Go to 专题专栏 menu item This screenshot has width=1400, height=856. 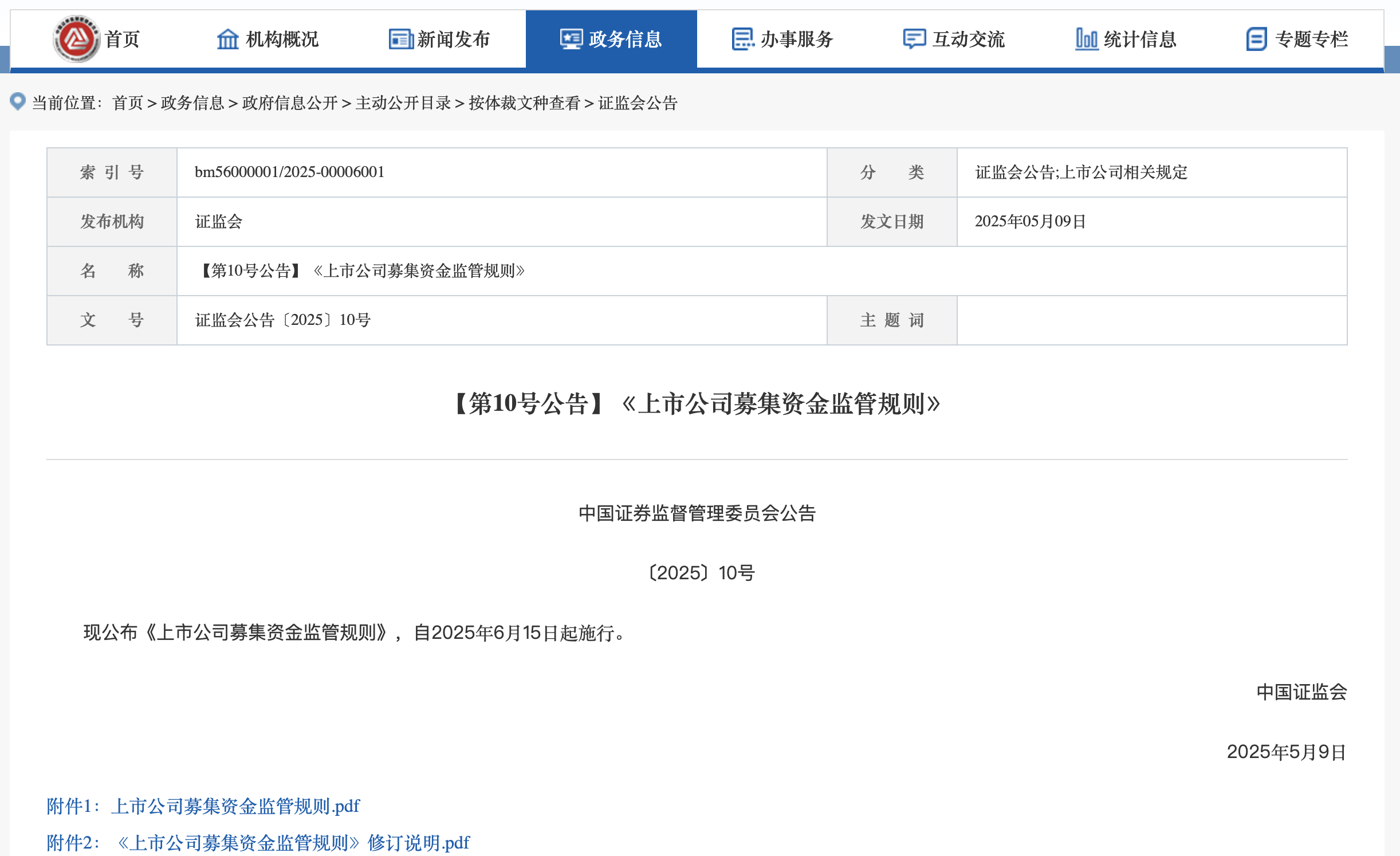[1311, 39]
